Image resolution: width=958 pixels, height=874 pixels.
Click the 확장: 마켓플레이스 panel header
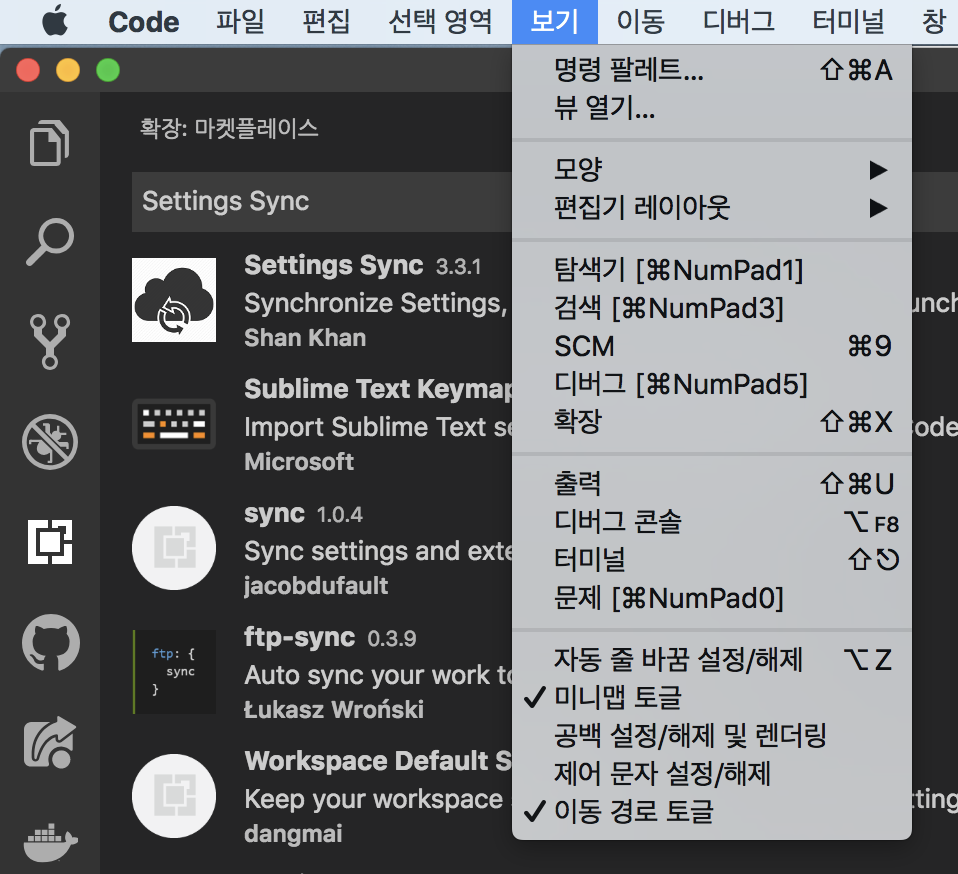click(x=229, y=128)
